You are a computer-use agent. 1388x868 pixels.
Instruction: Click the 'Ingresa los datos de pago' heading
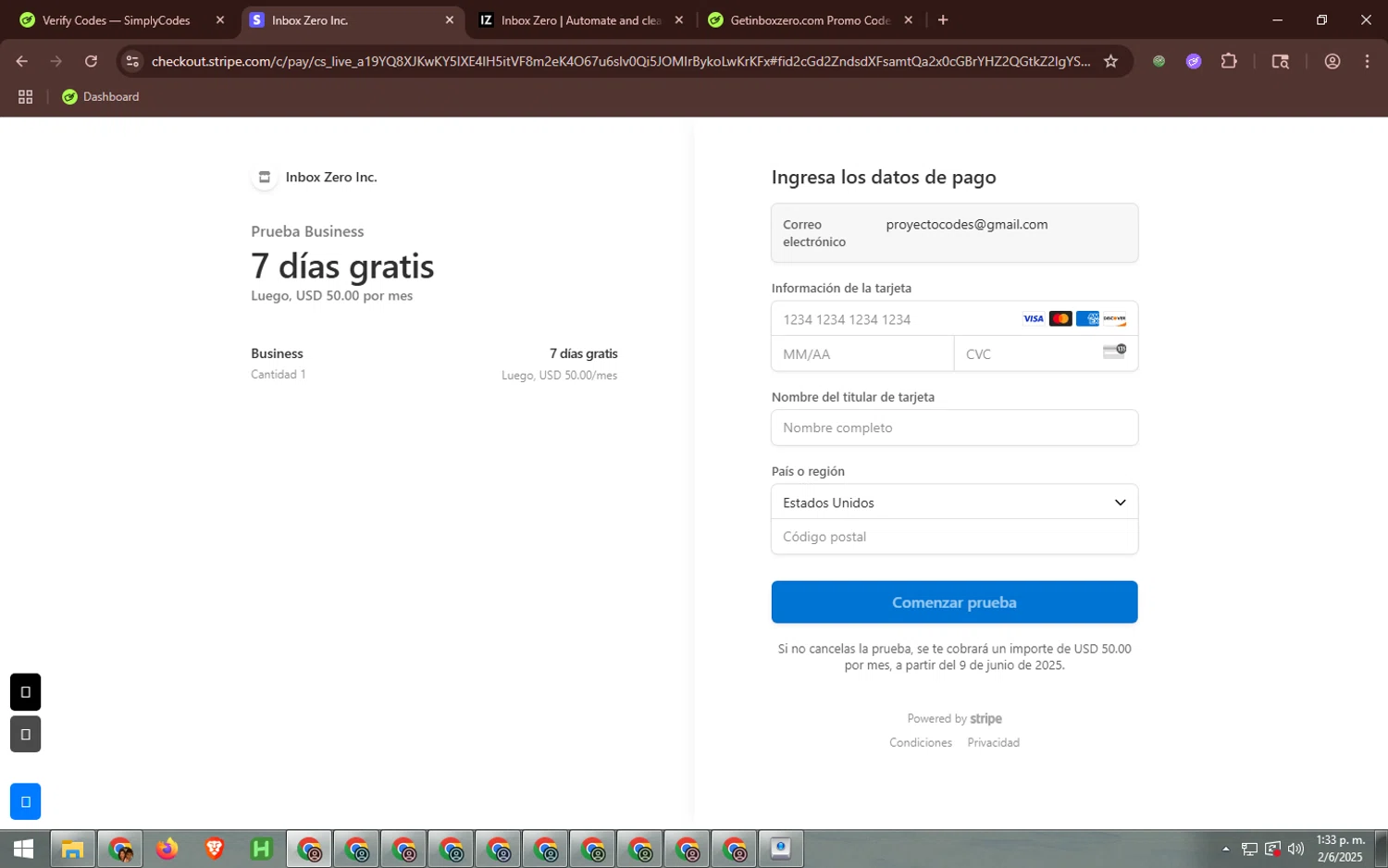pyautogui.click(x=884, y=177)
